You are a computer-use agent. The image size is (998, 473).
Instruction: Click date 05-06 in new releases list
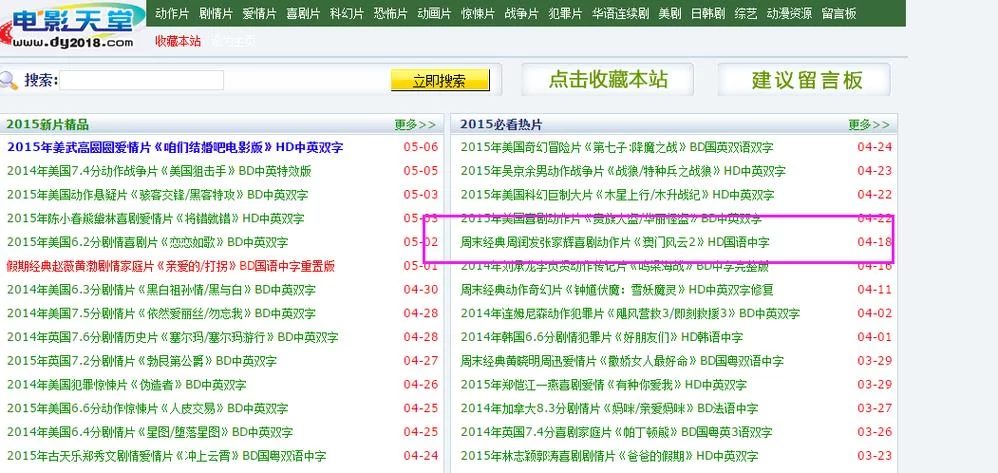pos(421,147)
